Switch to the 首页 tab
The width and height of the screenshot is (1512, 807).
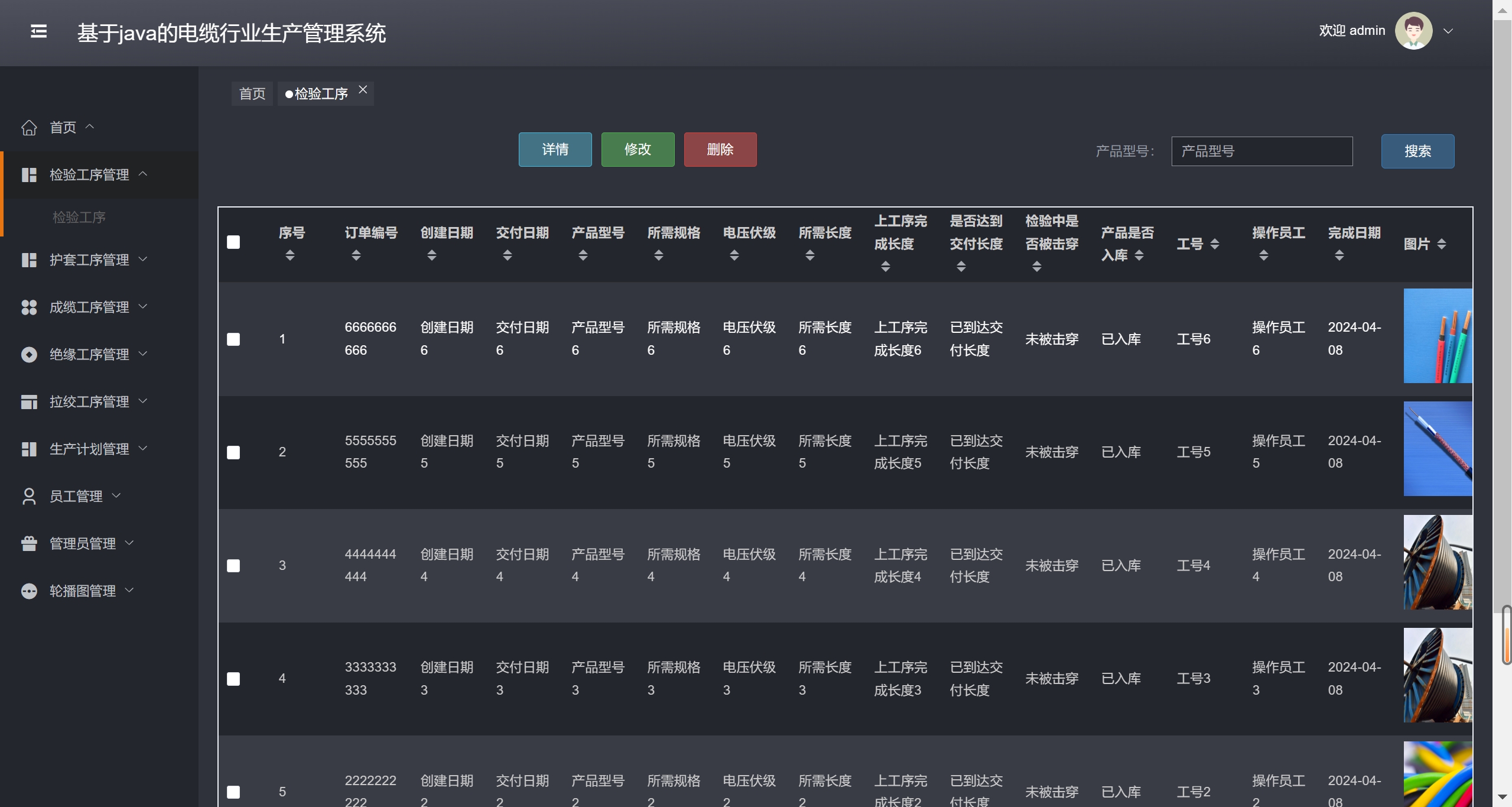pyautogui.click(x=252, y=94)
